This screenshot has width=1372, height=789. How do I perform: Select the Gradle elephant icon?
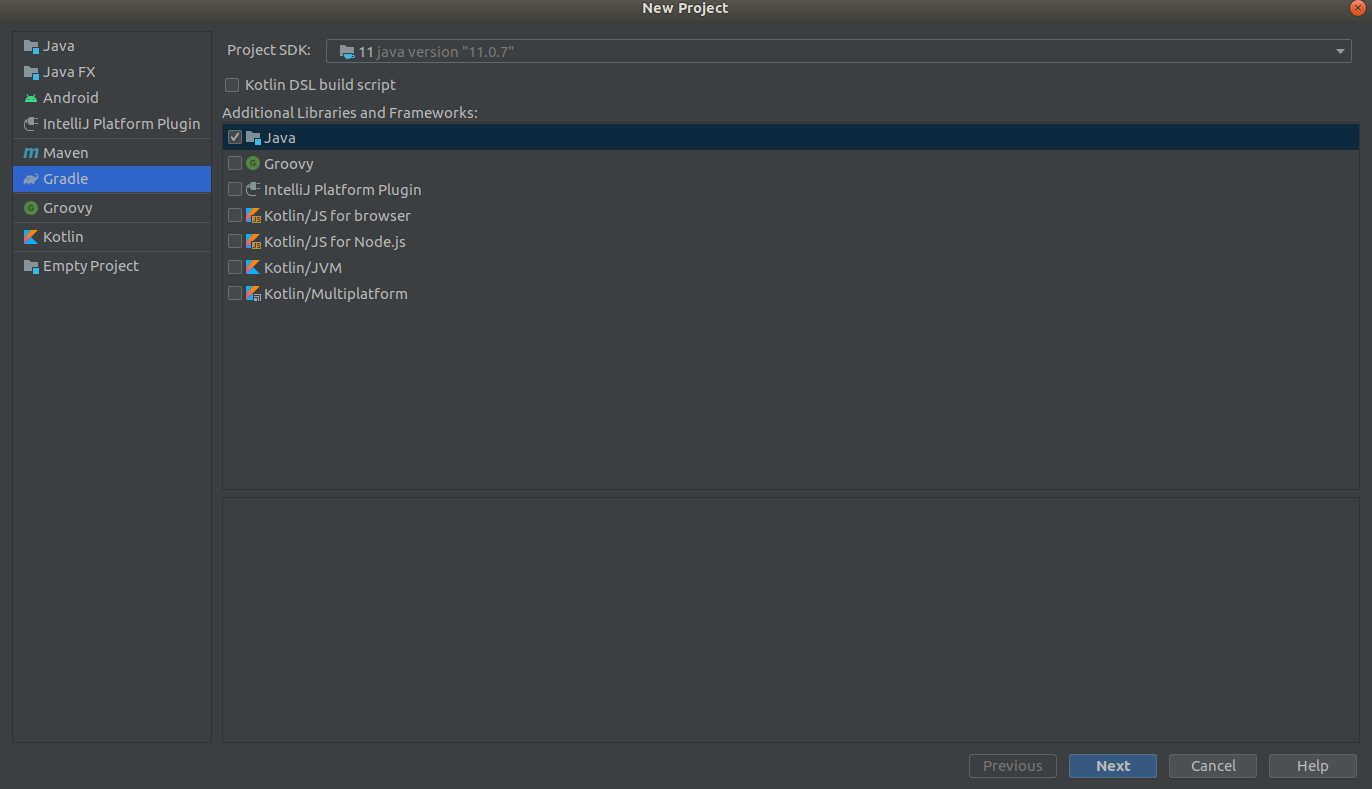tap(31, 179)
